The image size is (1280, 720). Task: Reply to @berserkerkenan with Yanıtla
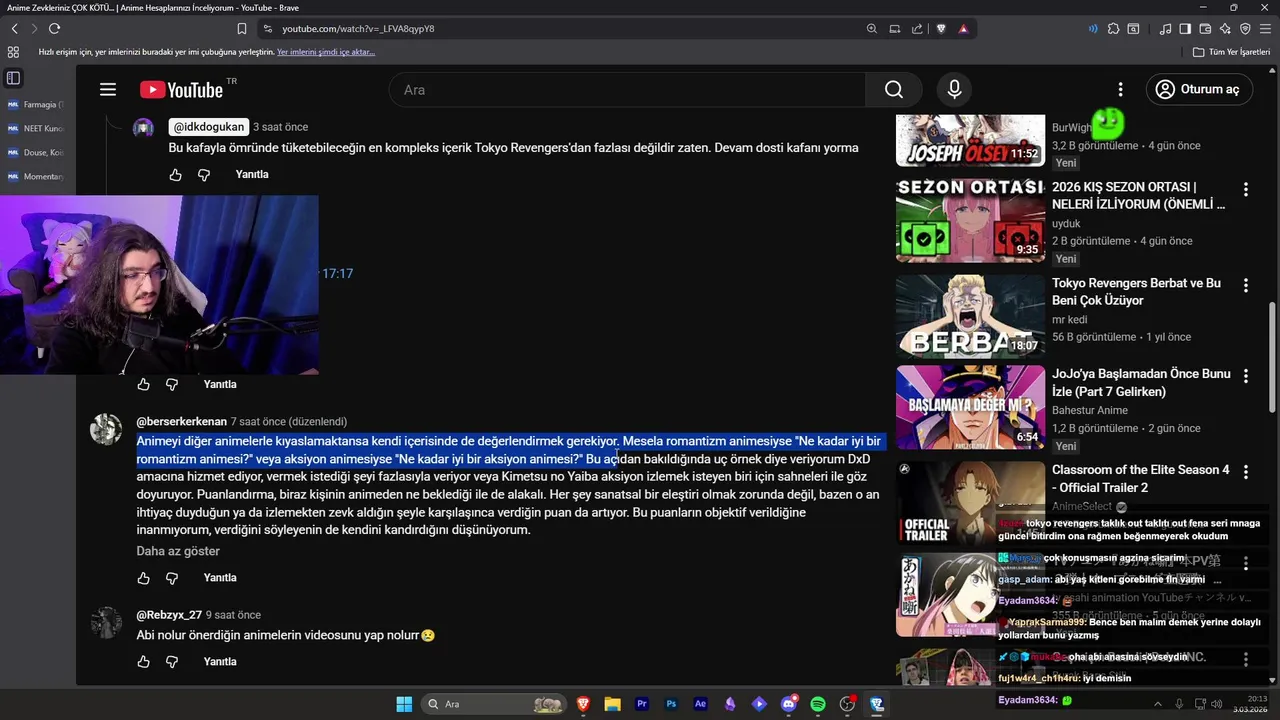220,578
